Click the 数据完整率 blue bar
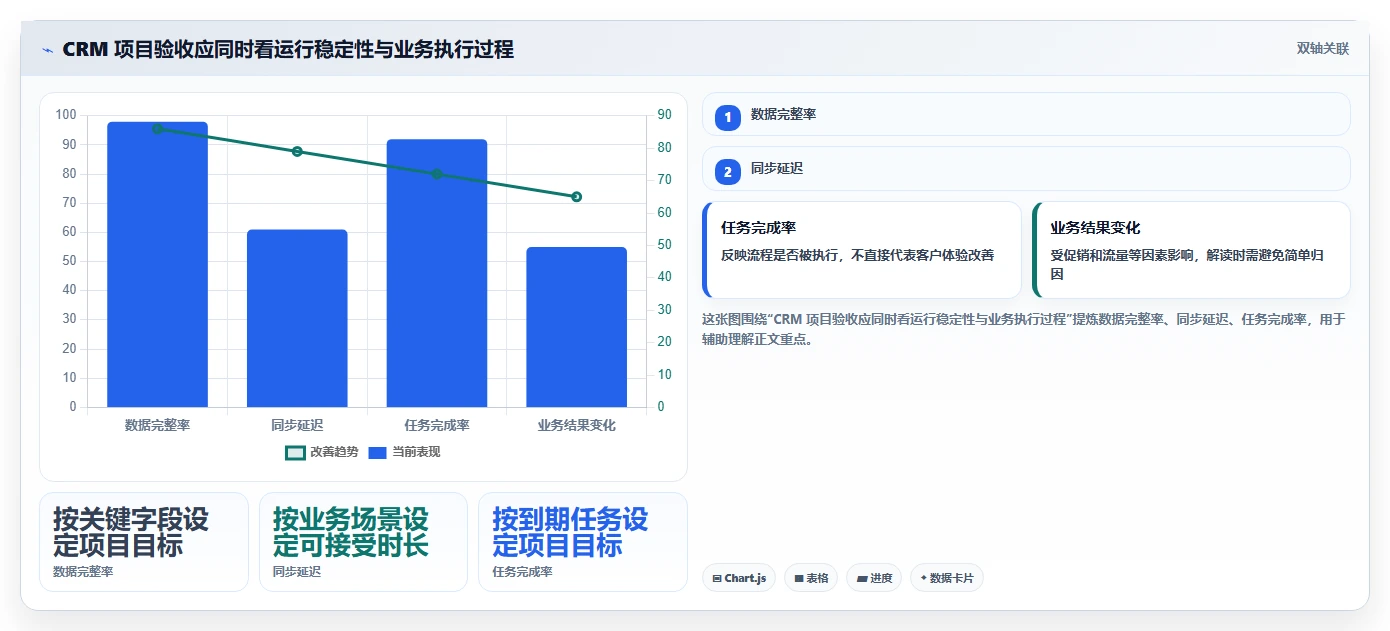 157,264
